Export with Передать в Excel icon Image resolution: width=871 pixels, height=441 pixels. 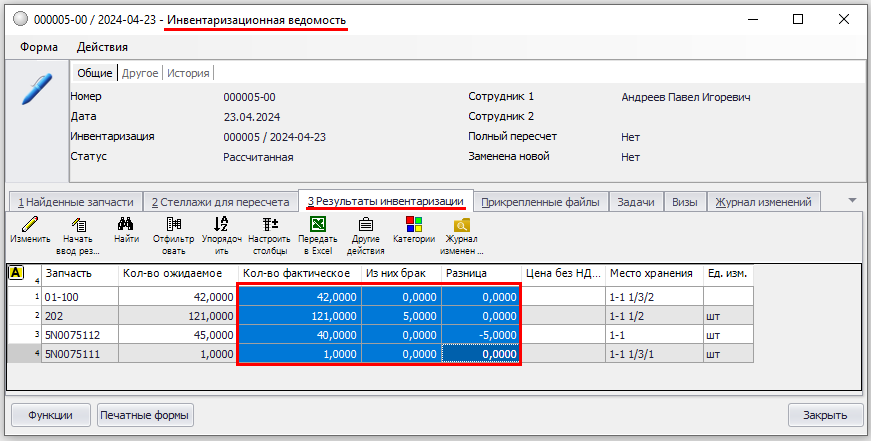(318, 225)
